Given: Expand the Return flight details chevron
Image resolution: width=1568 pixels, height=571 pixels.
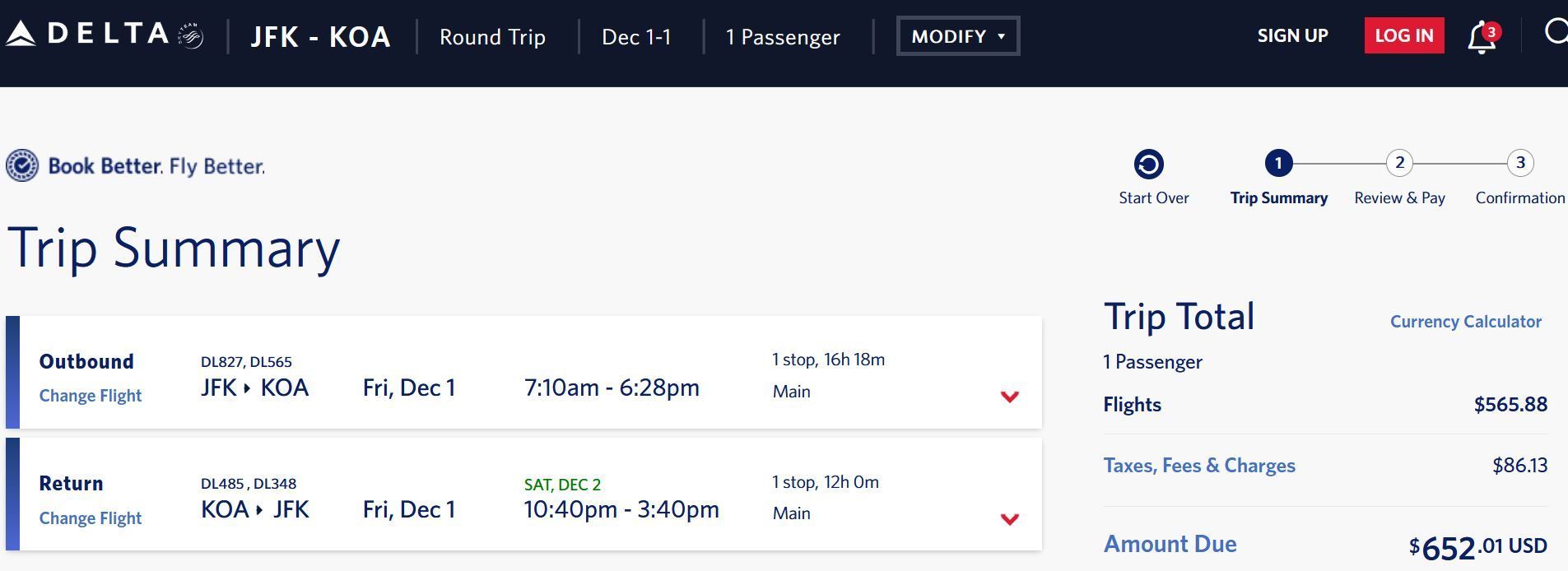Looking at the screenshot, I should coord(1009,519).
